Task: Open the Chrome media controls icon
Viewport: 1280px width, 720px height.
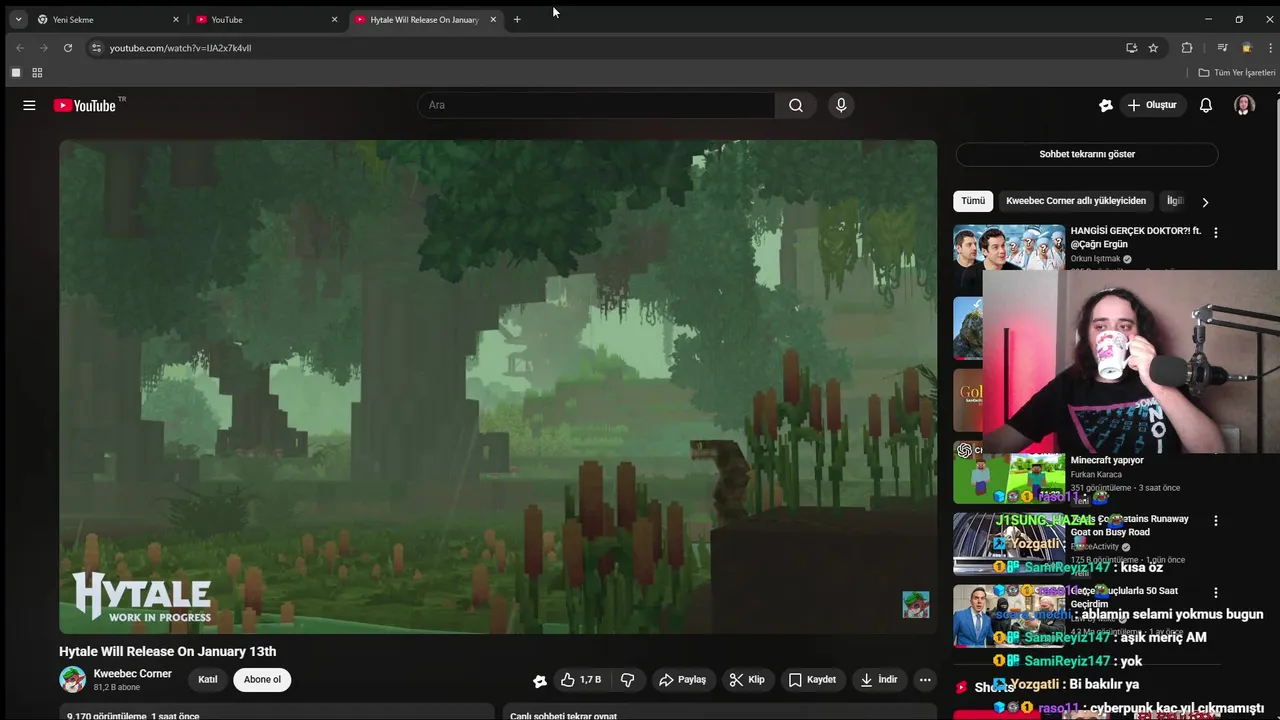Action: (x=1222, y=47)
